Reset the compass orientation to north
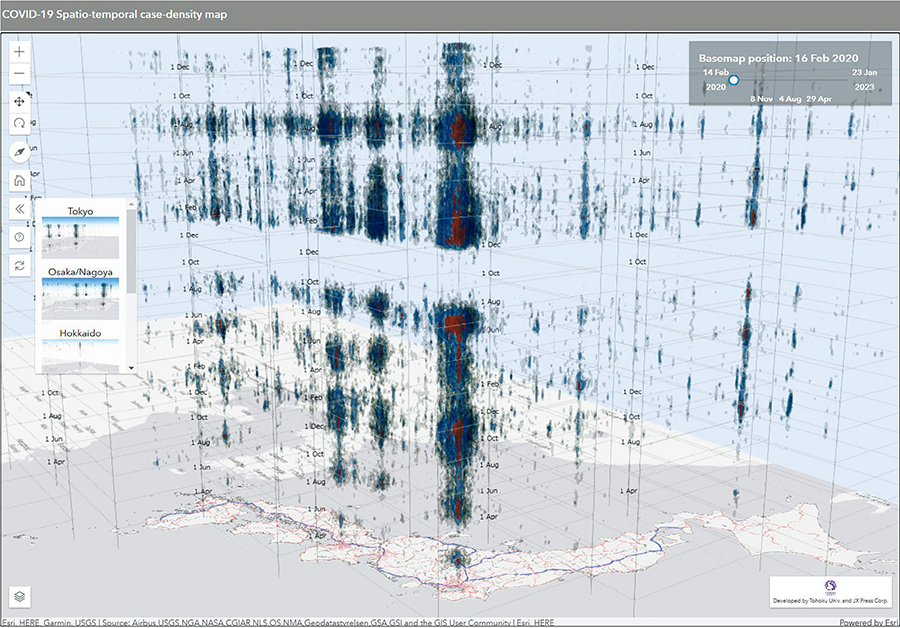 (20, 151)
